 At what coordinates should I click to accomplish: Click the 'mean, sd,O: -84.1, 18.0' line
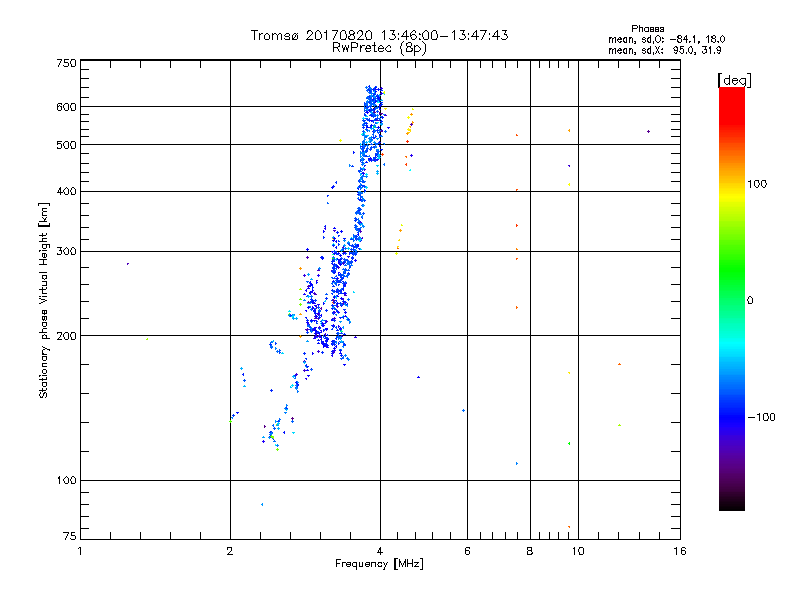point(666,39)
